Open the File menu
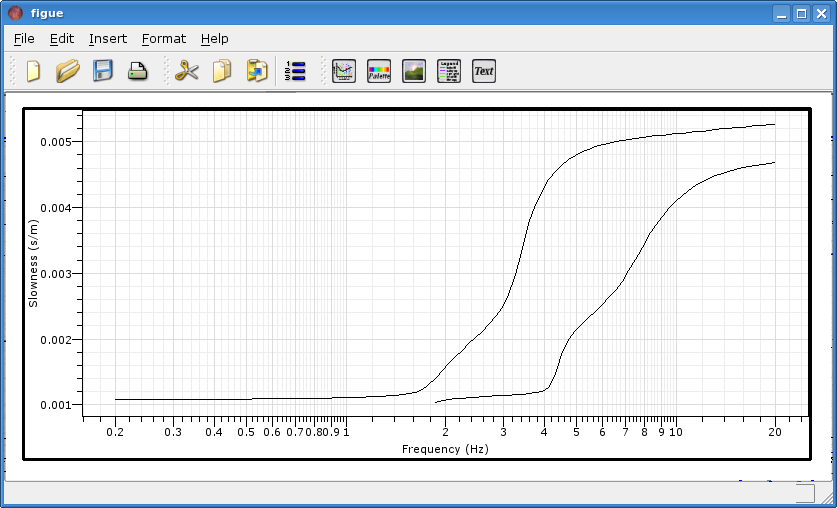Image resolution: width=837 pixels, height=508 pixels. [24, 39]
